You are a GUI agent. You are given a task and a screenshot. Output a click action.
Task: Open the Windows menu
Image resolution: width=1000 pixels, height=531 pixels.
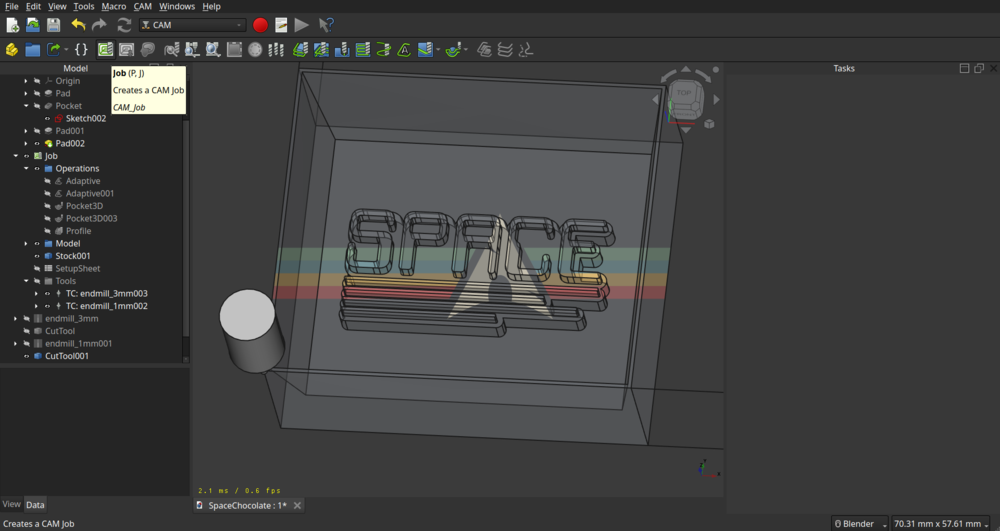(x=177, y=6)
